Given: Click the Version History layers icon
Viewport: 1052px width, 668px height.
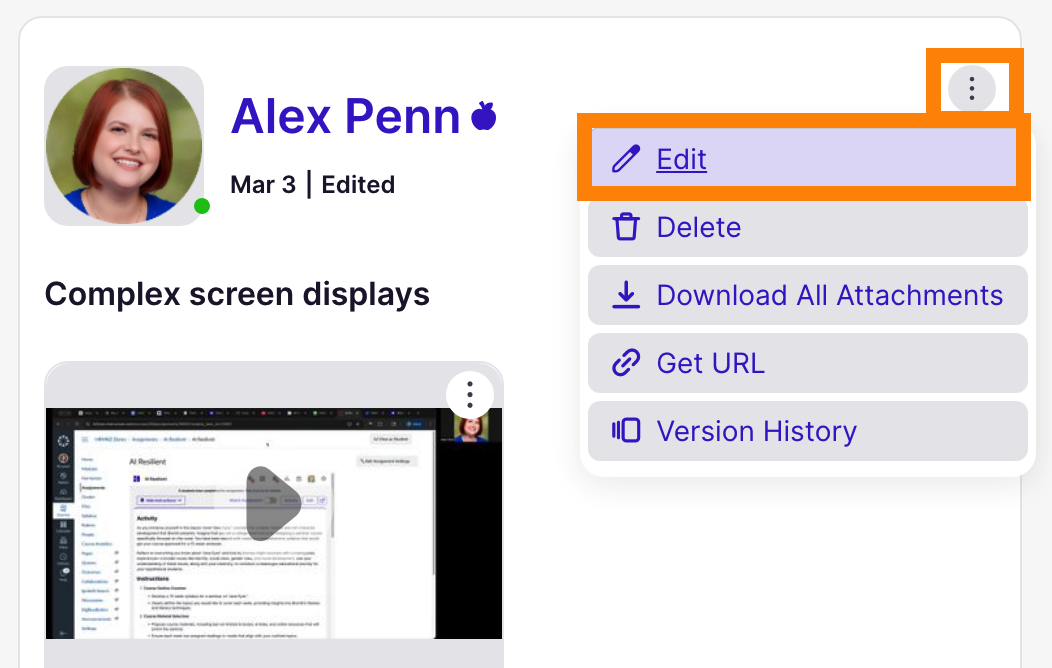Looking at the screenshot, I should (x=627, y=431).
